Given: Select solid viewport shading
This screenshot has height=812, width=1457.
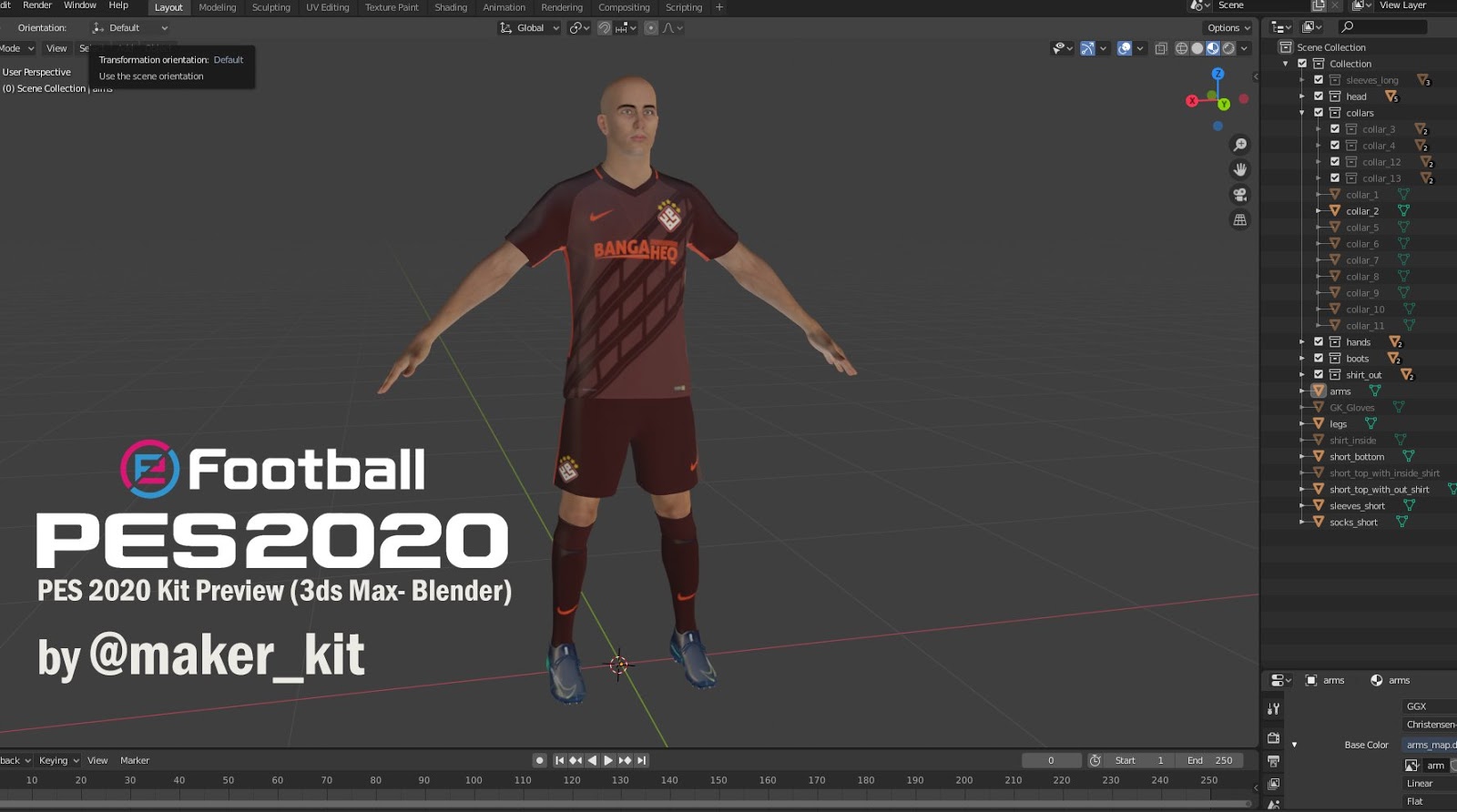Looking at the screenshot, I should coord(1197,48).
